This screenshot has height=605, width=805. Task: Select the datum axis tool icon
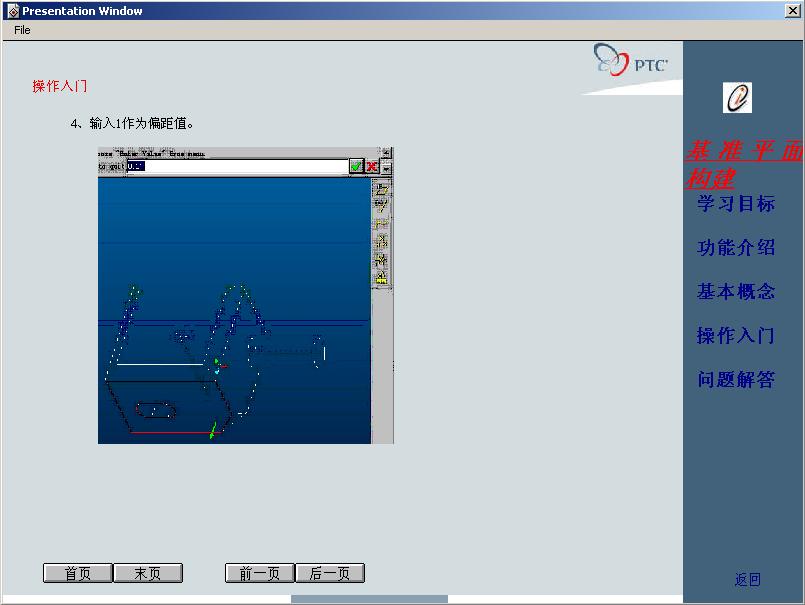pyautogui.click(x=381, y=206)
